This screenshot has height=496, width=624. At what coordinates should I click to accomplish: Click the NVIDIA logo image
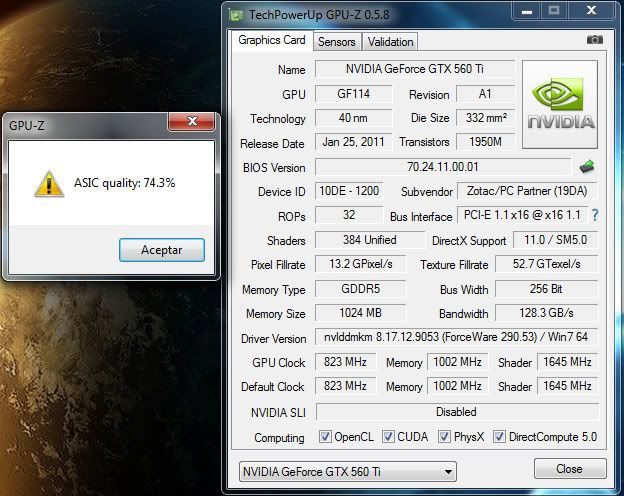(560, 104)
